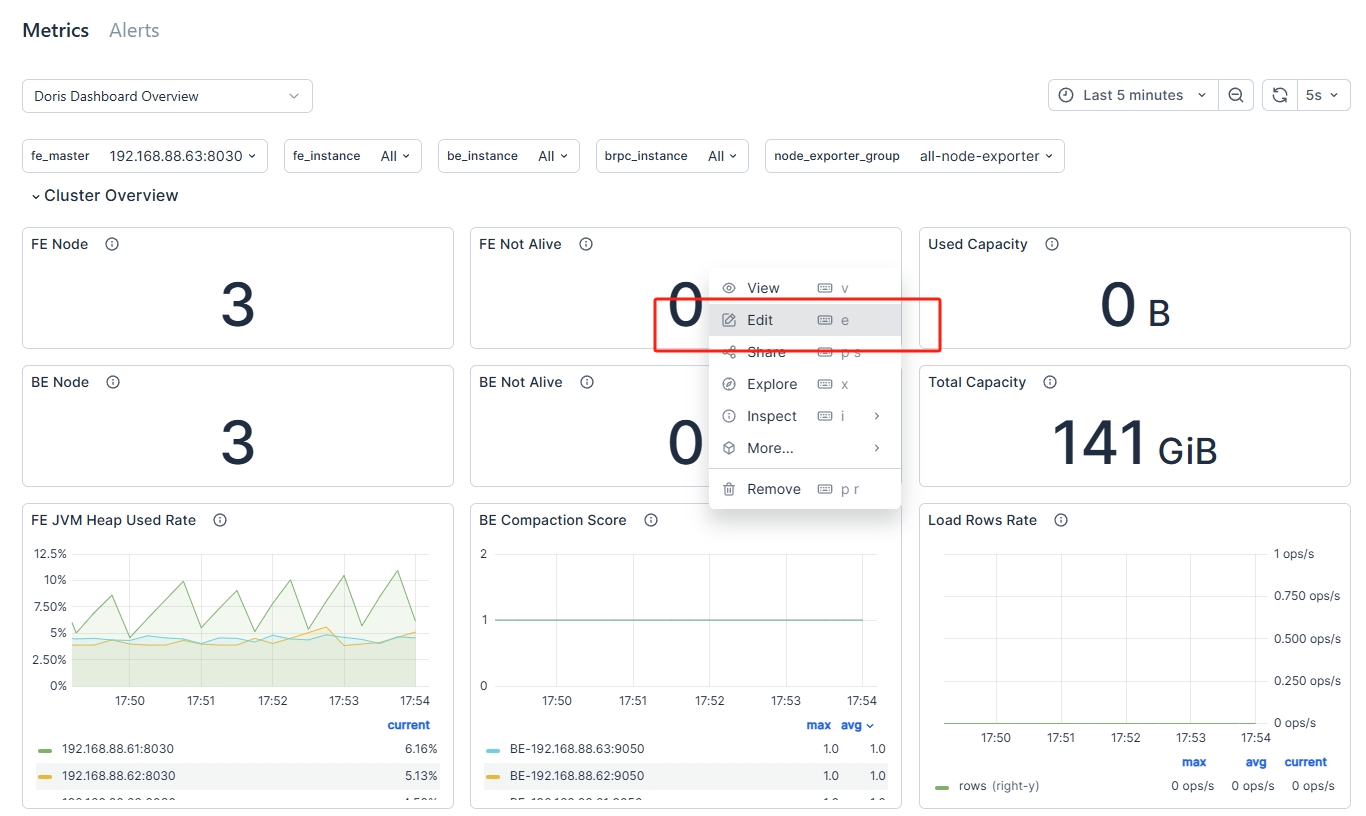The image size is (1366, 816).
Task: Open the Last 5 minutes time picker
Action: pyautogui.click(x=1133, y=95)
